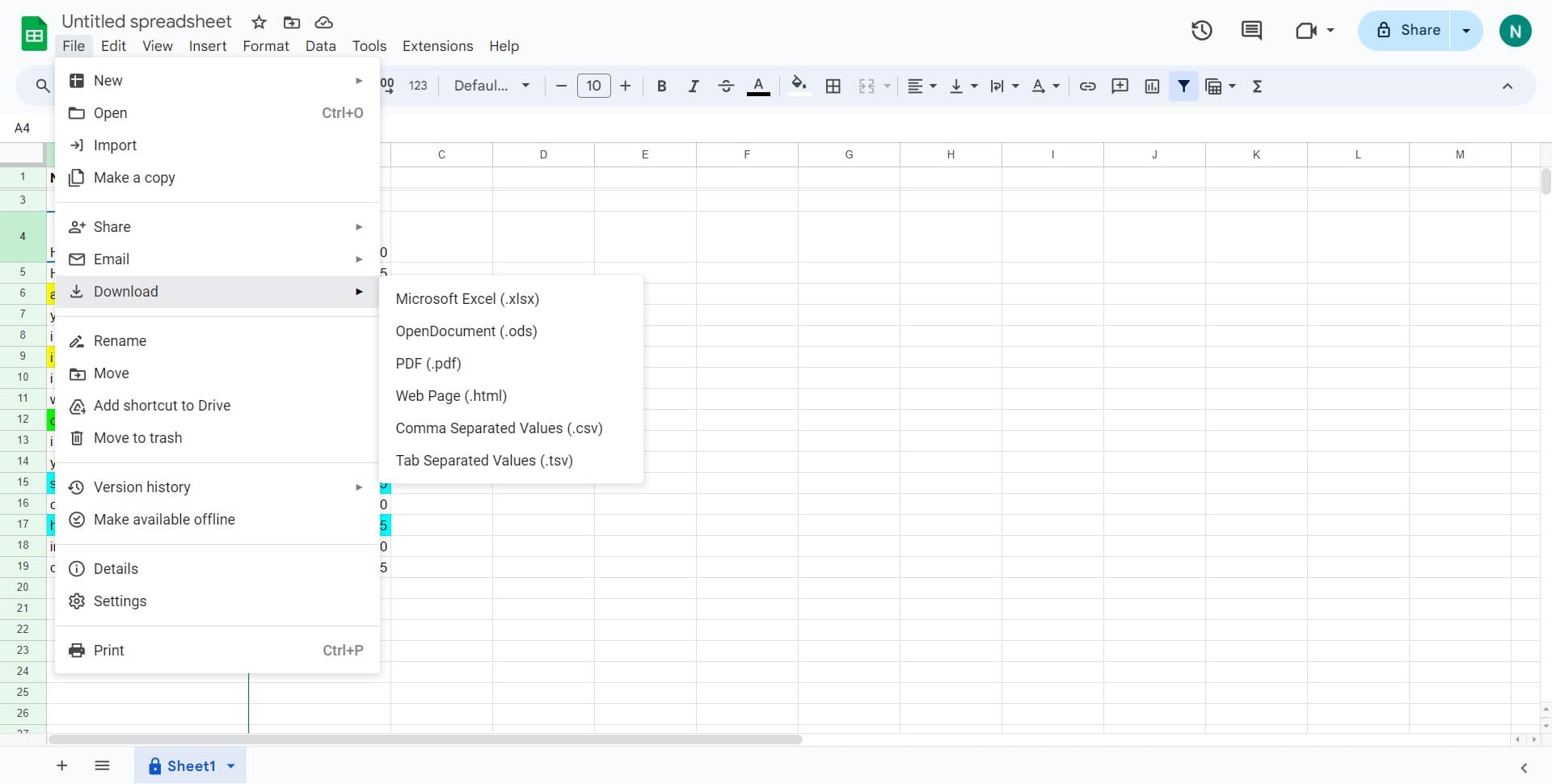Click the font size input field
Screen dimensions: 1552x784
click(x=593, y=86)
